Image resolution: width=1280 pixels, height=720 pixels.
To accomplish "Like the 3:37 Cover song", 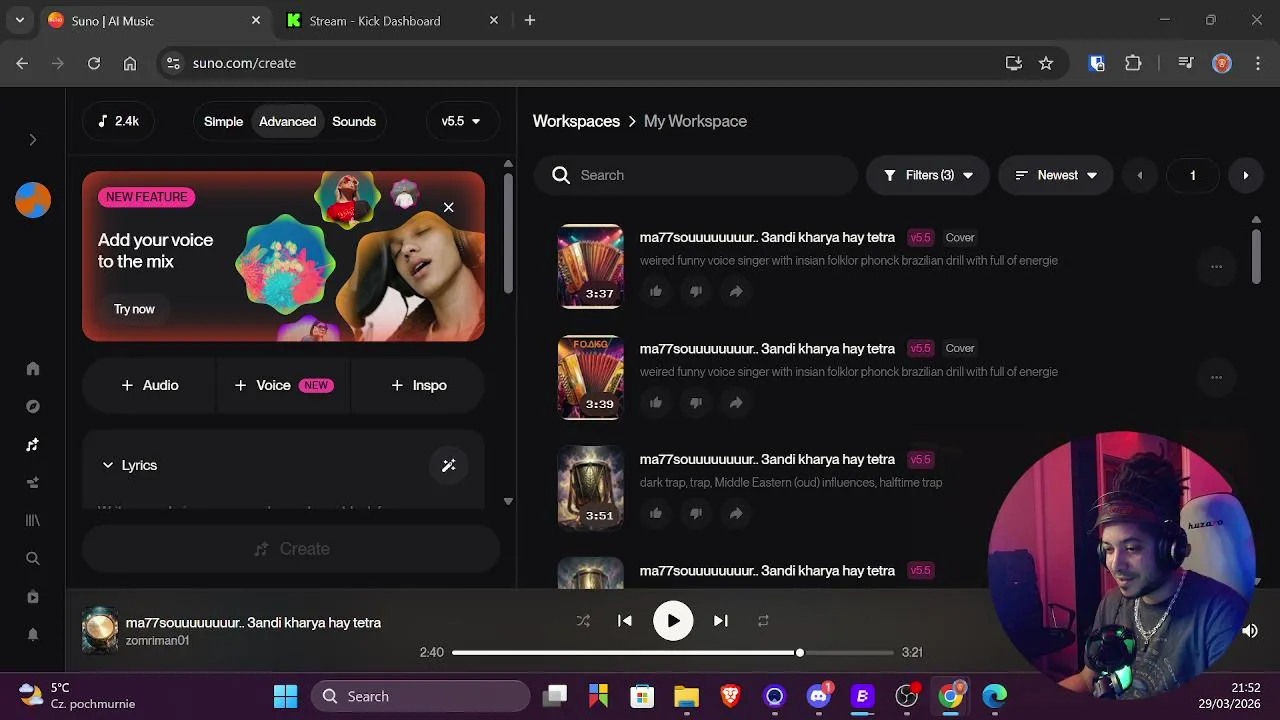I will click(656, 291).
